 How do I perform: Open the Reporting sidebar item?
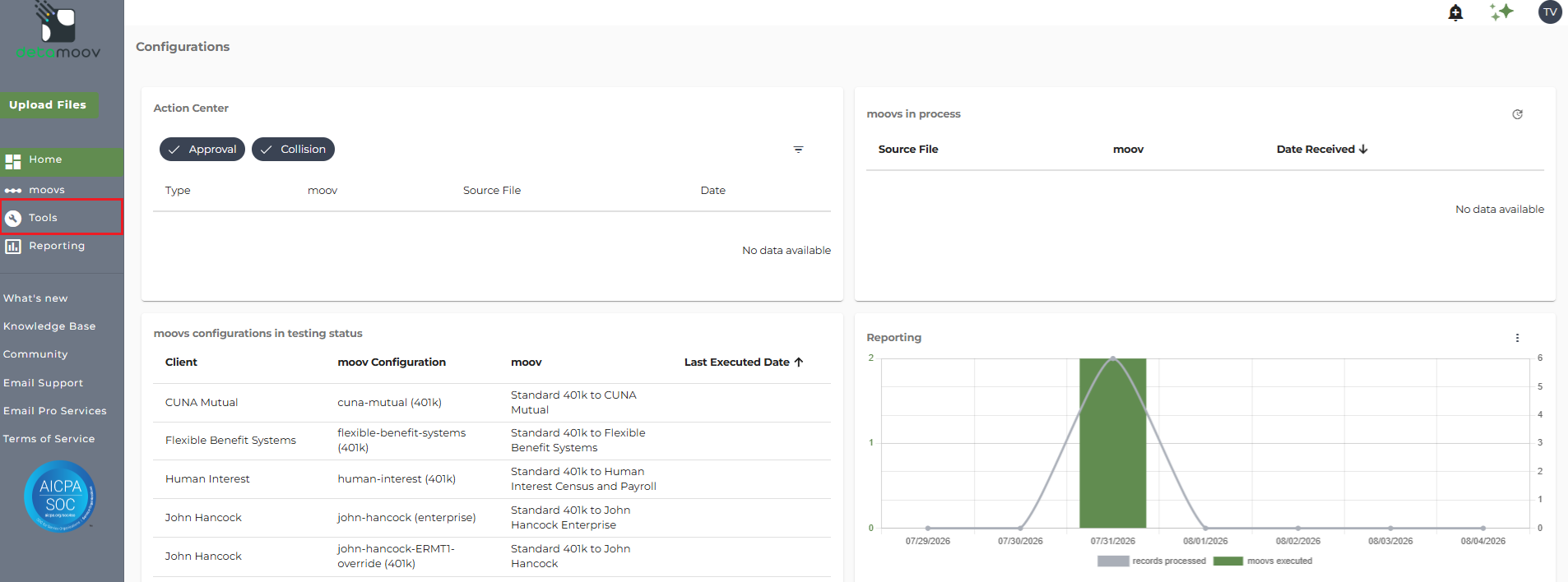[x=62, y=247]
